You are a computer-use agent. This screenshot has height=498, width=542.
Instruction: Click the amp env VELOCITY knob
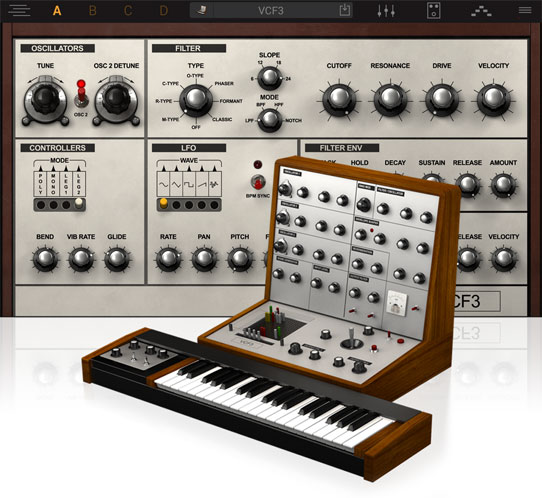(x=504, y=259)
